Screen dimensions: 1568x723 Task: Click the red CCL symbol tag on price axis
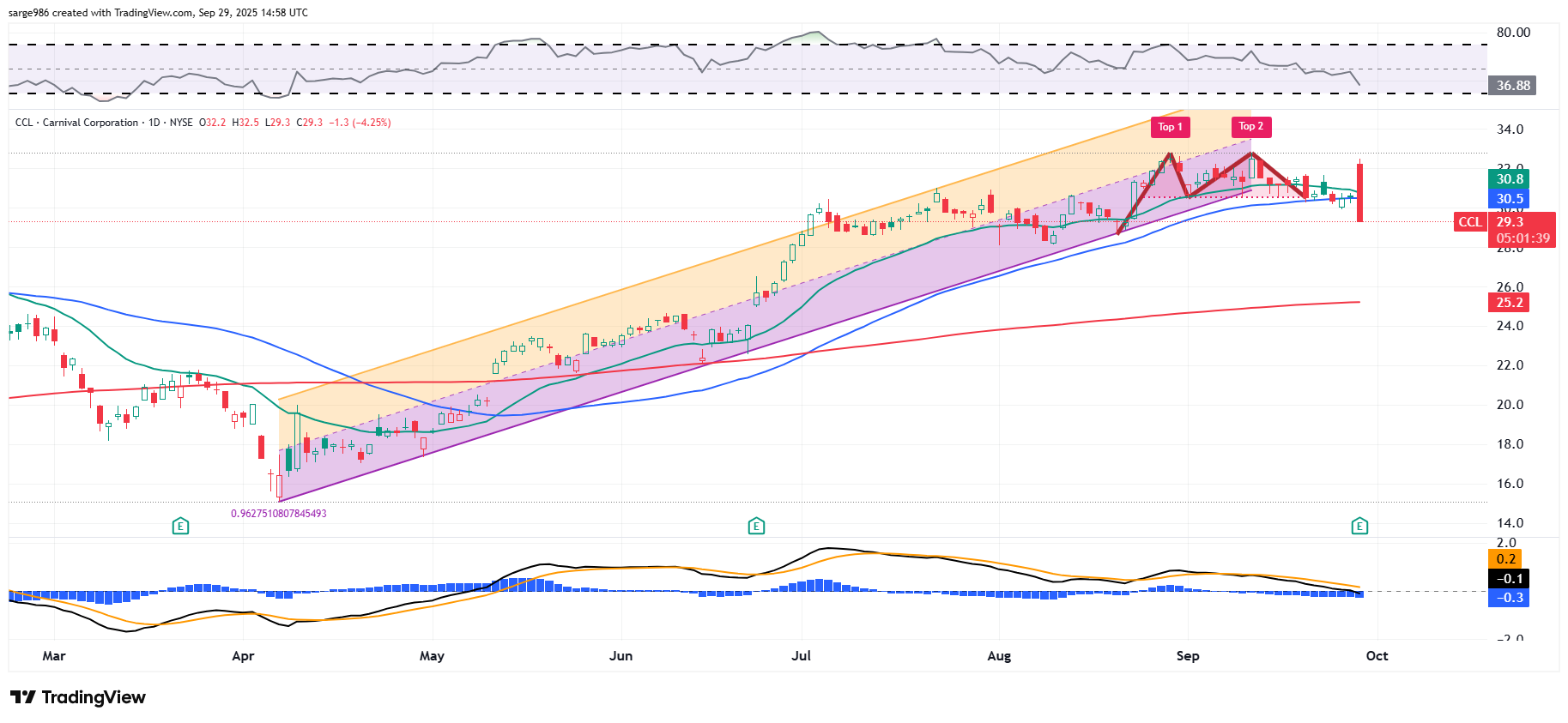pyautogui.click(x=1469, y=222)
